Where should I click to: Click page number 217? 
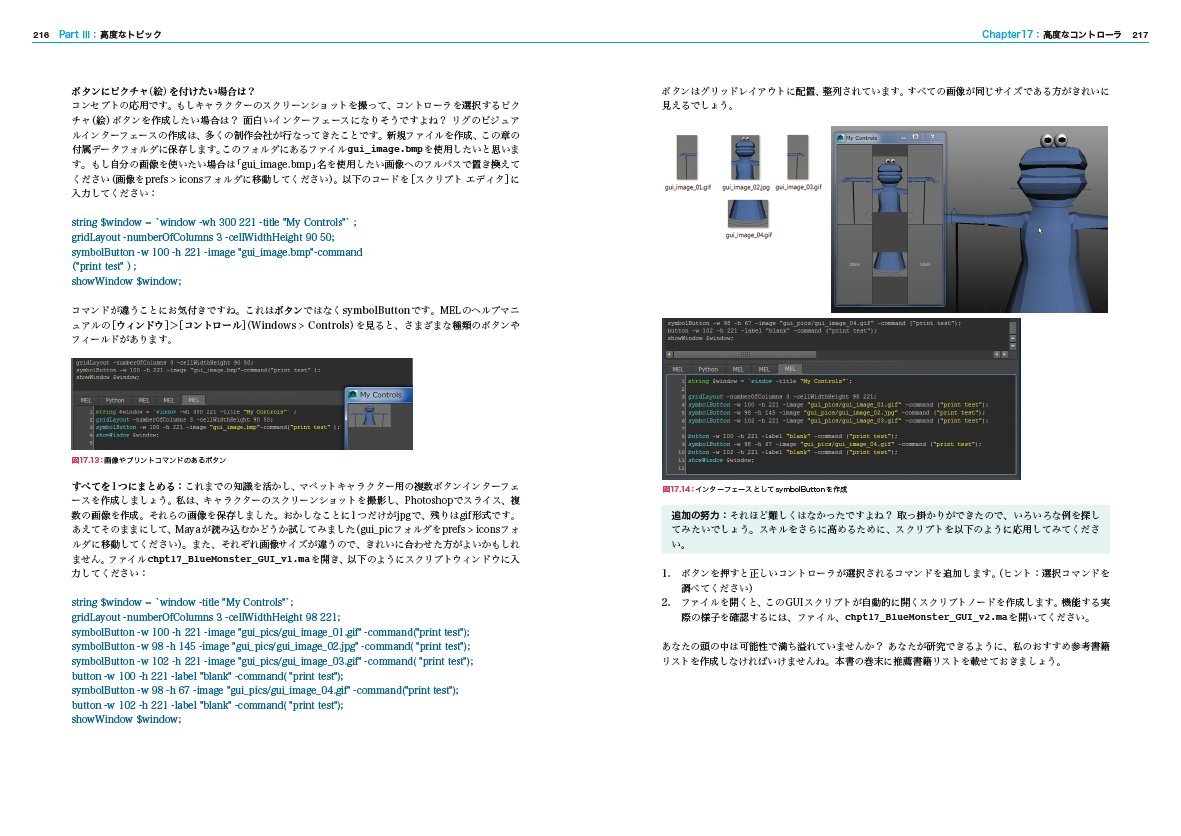[x=1140, y=35]
